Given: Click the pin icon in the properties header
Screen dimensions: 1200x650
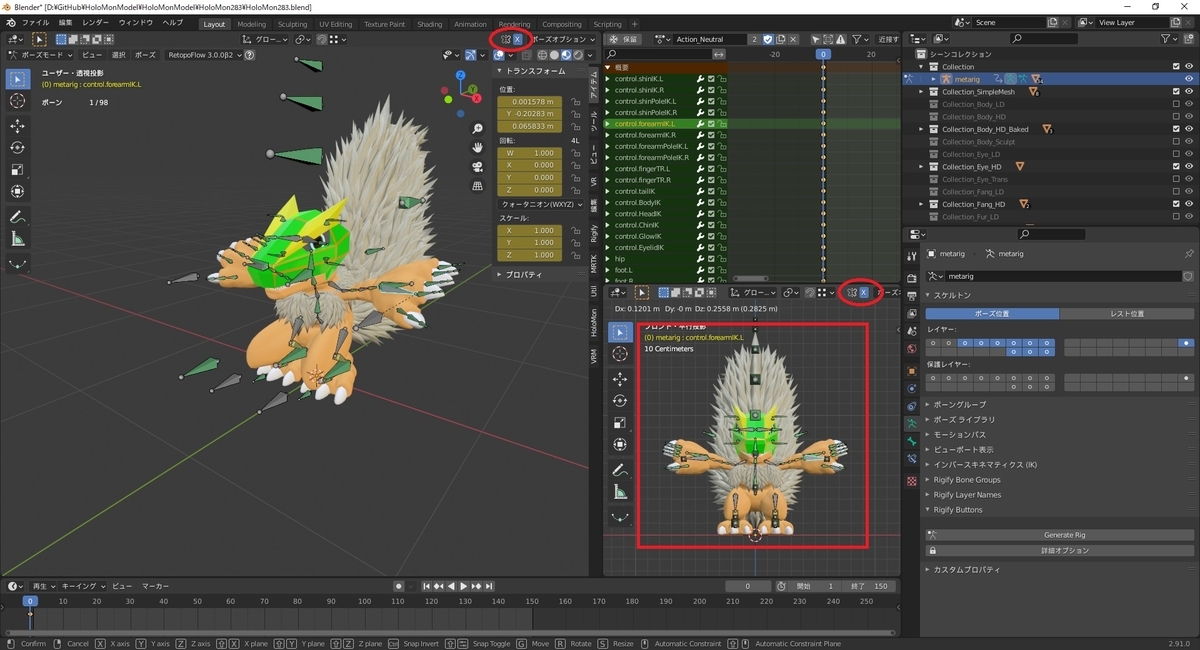Looking at the screenshot, I should [1188, 254].
